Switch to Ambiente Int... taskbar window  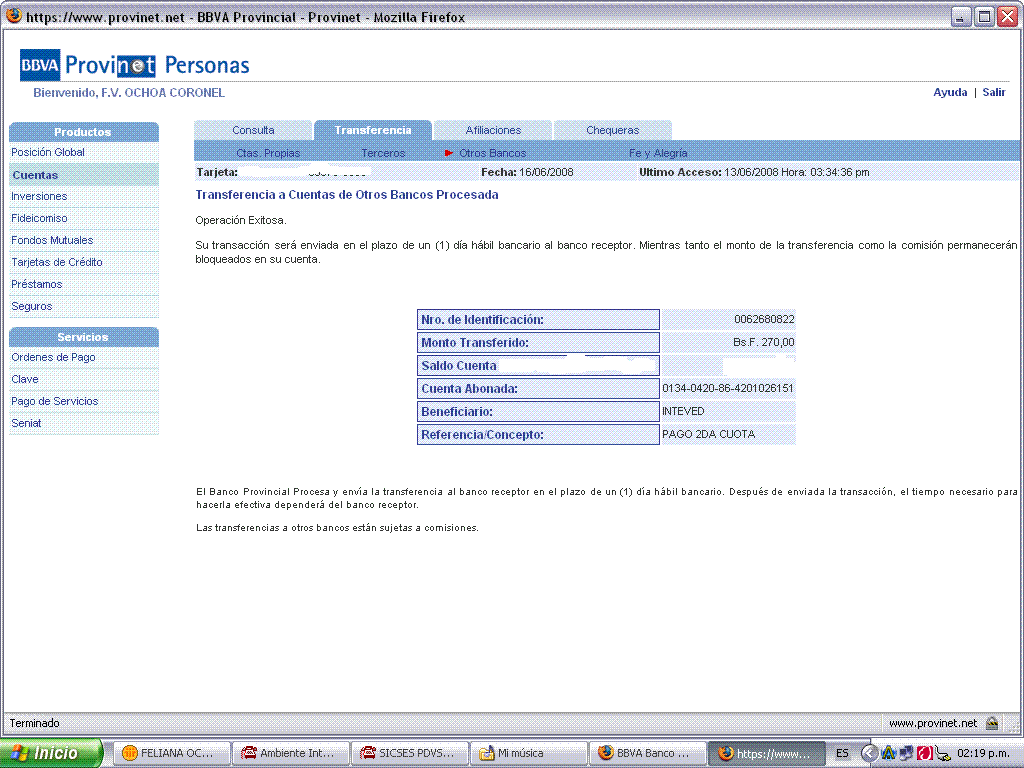[x=292, y=753]
